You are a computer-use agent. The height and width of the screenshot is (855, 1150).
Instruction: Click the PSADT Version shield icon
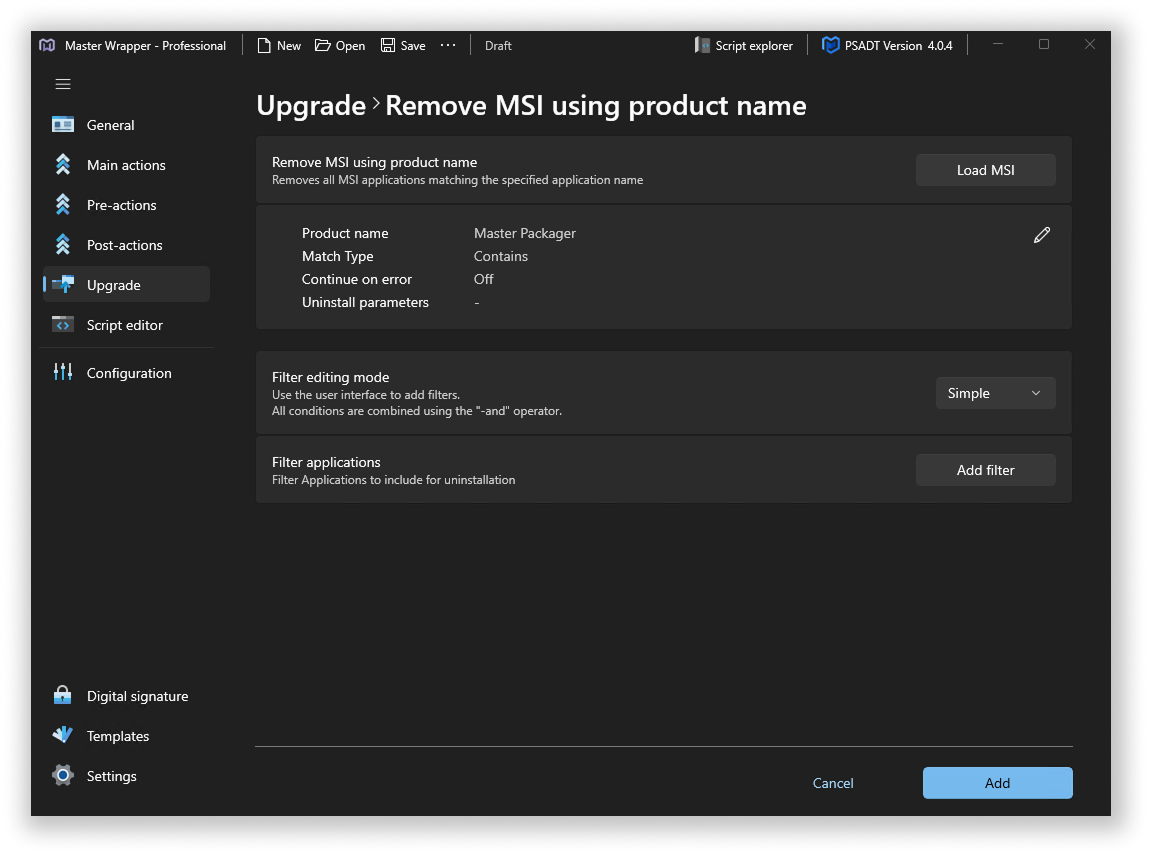pos(830,46)
